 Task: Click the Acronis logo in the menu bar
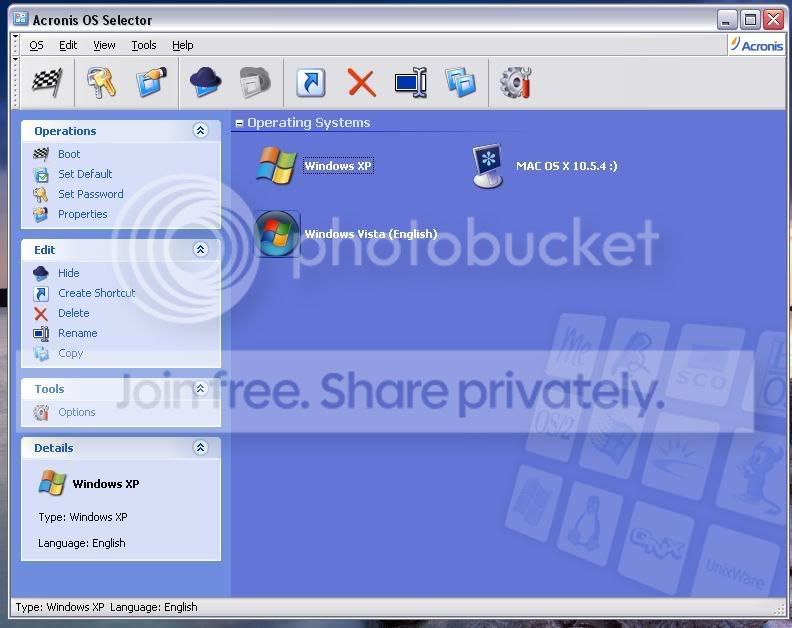click(756, 45)
